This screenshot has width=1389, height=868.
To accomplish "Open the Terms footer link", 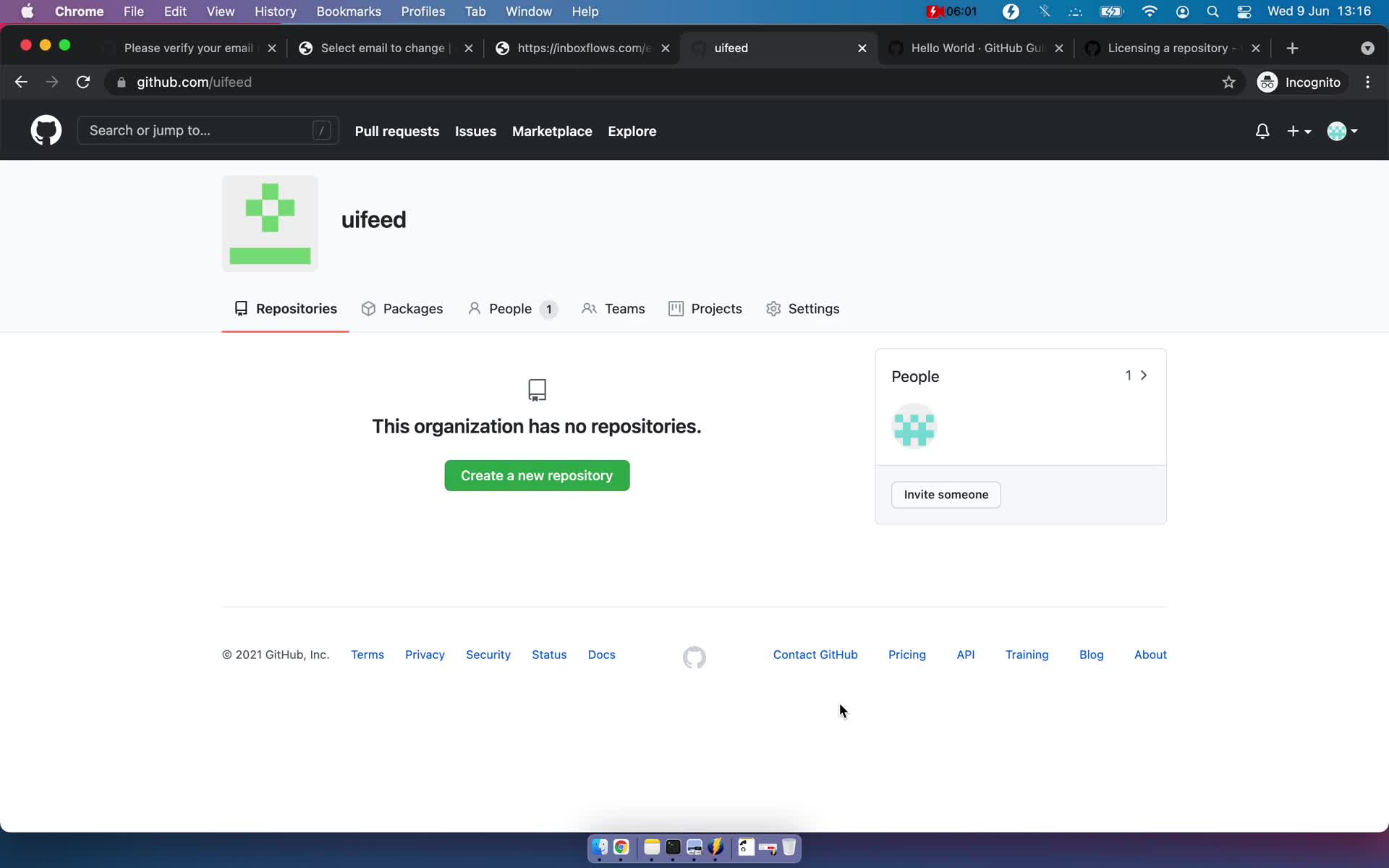I will 368,655.
